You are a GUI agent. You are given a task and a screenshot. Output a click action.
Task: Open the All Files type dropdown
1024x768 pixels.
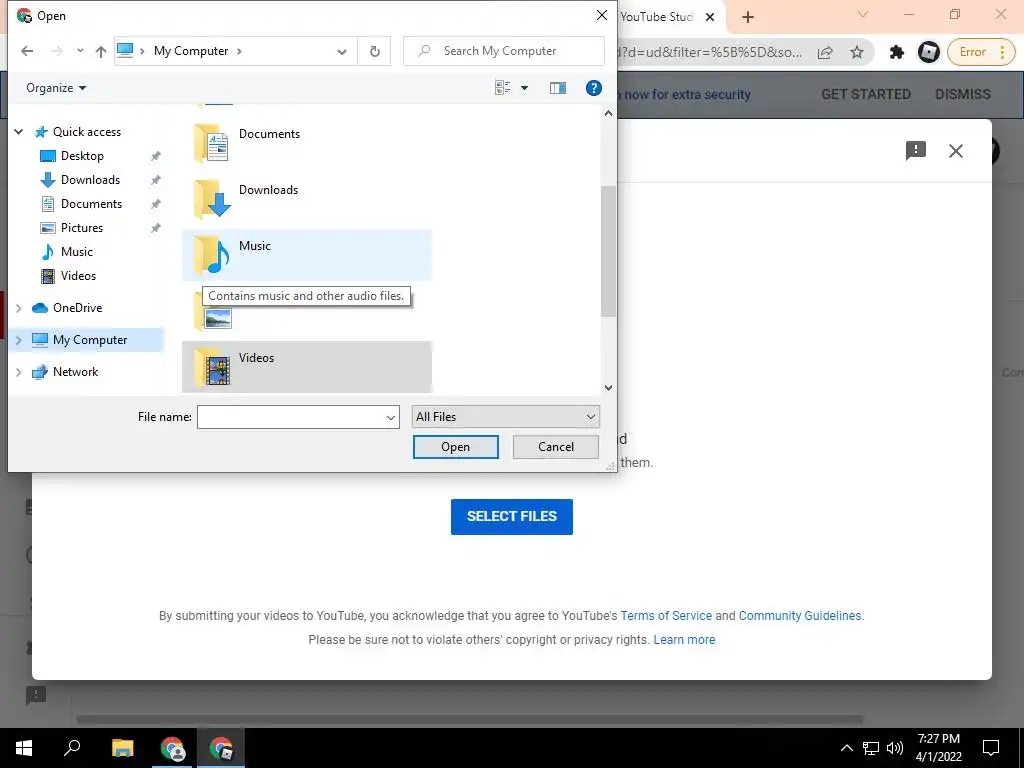click(505, 417)
